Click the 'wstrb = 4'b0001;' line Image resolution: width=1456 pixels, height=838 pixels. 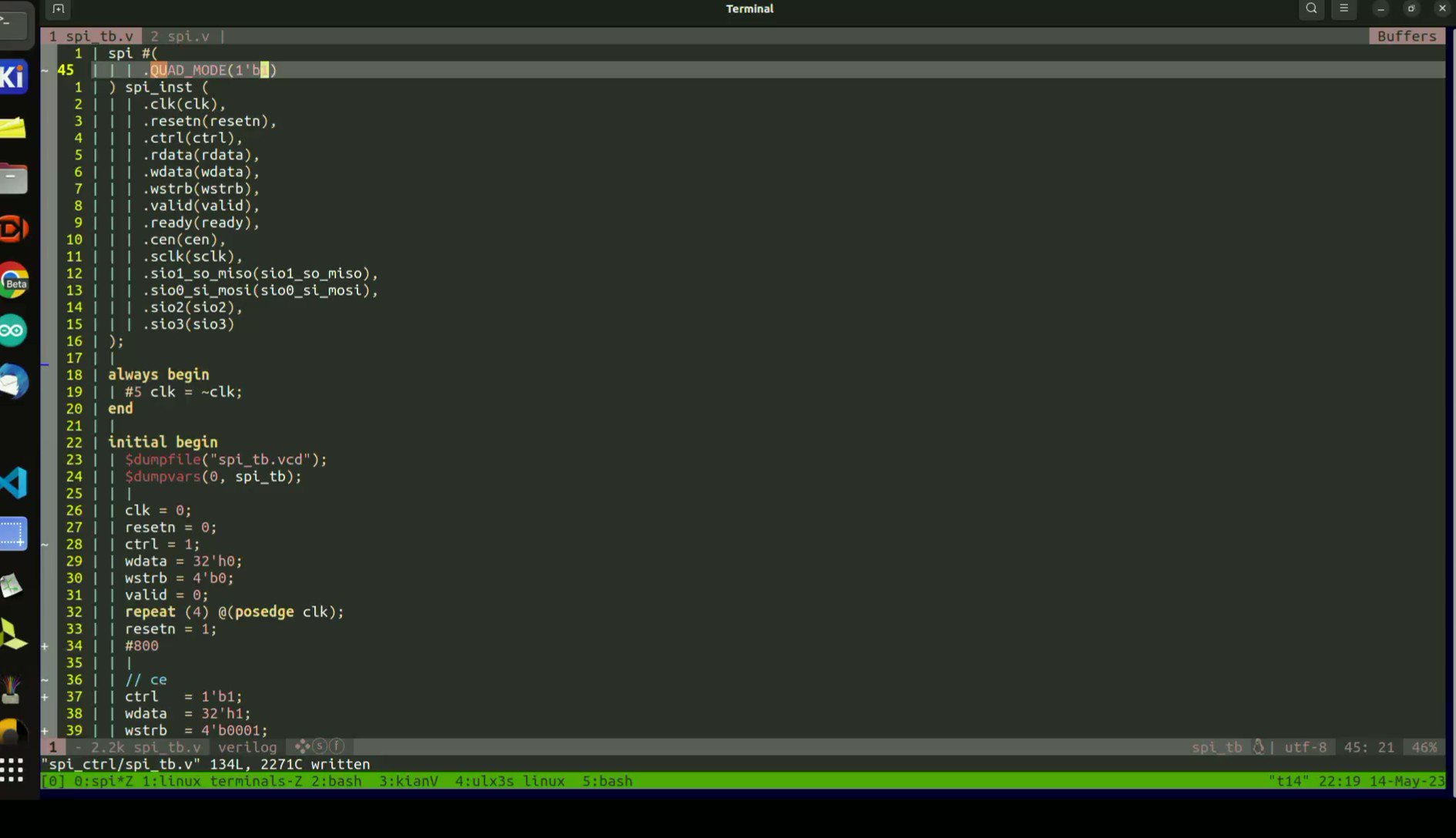[x=196, y=730]
